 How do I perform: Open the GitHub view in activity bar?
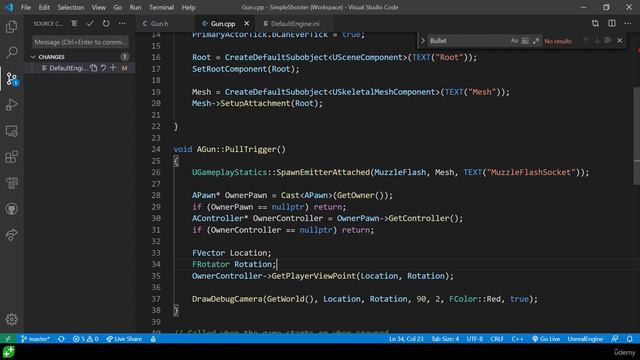pos(11,209)
